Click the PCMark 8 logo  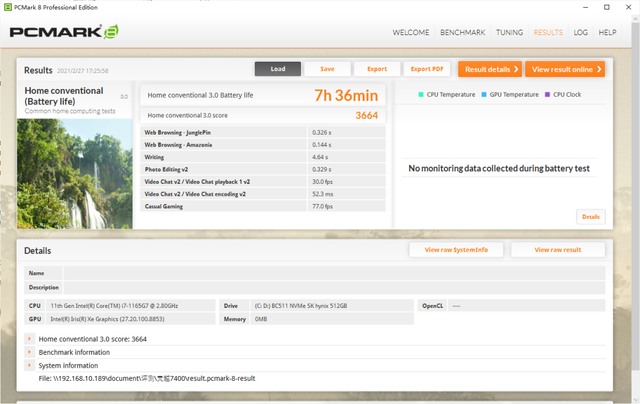point(64,32)
